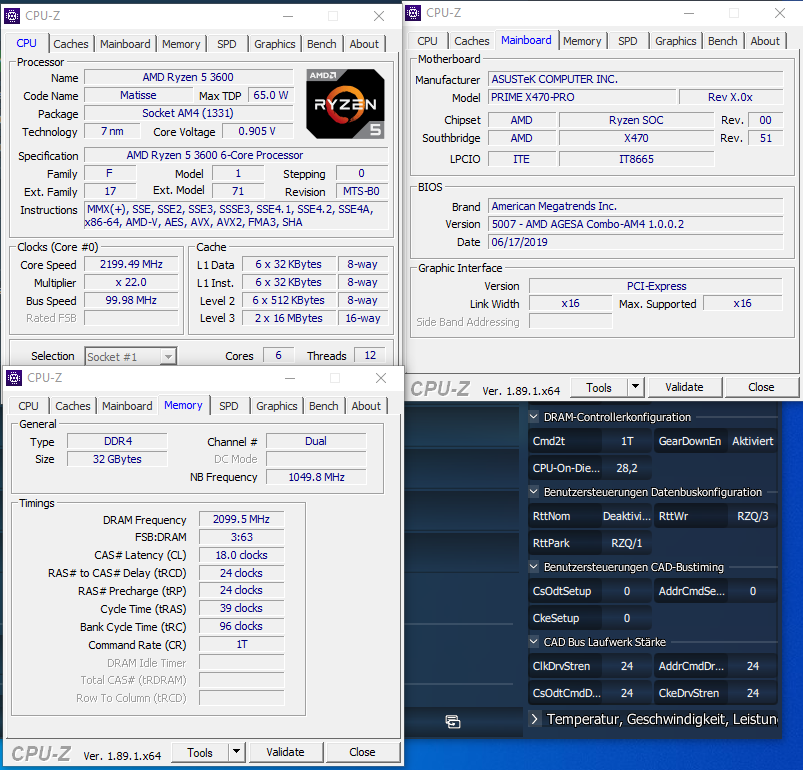Select Caches tab in the Memory window
This screenshot has height=770, width=803.
click(73, 406)
